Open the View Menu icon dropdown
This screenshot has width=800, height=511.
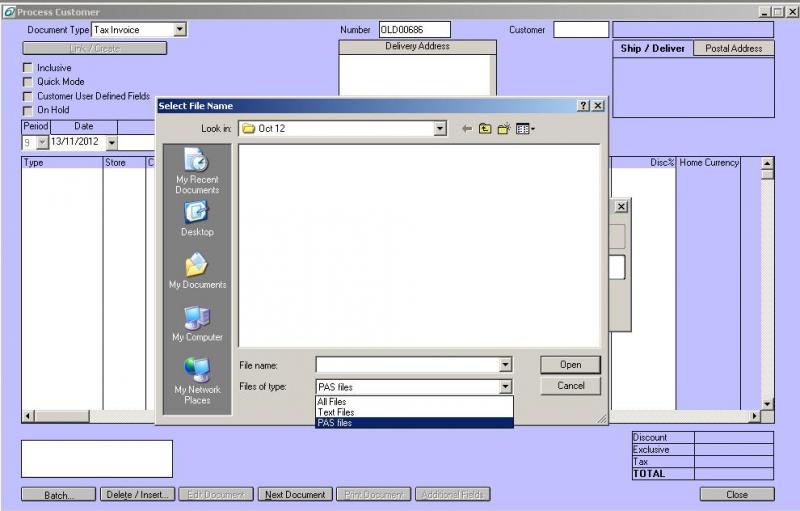tap(526, 129)
